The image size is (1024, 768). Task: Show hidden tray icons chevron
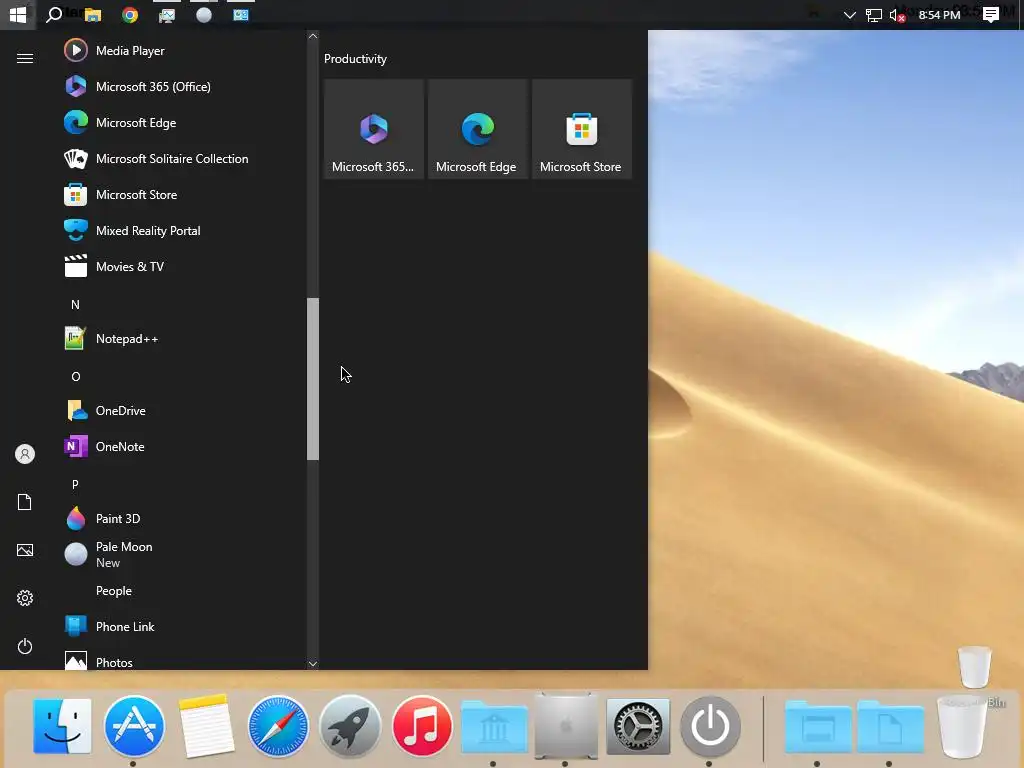tap(849, 14)
